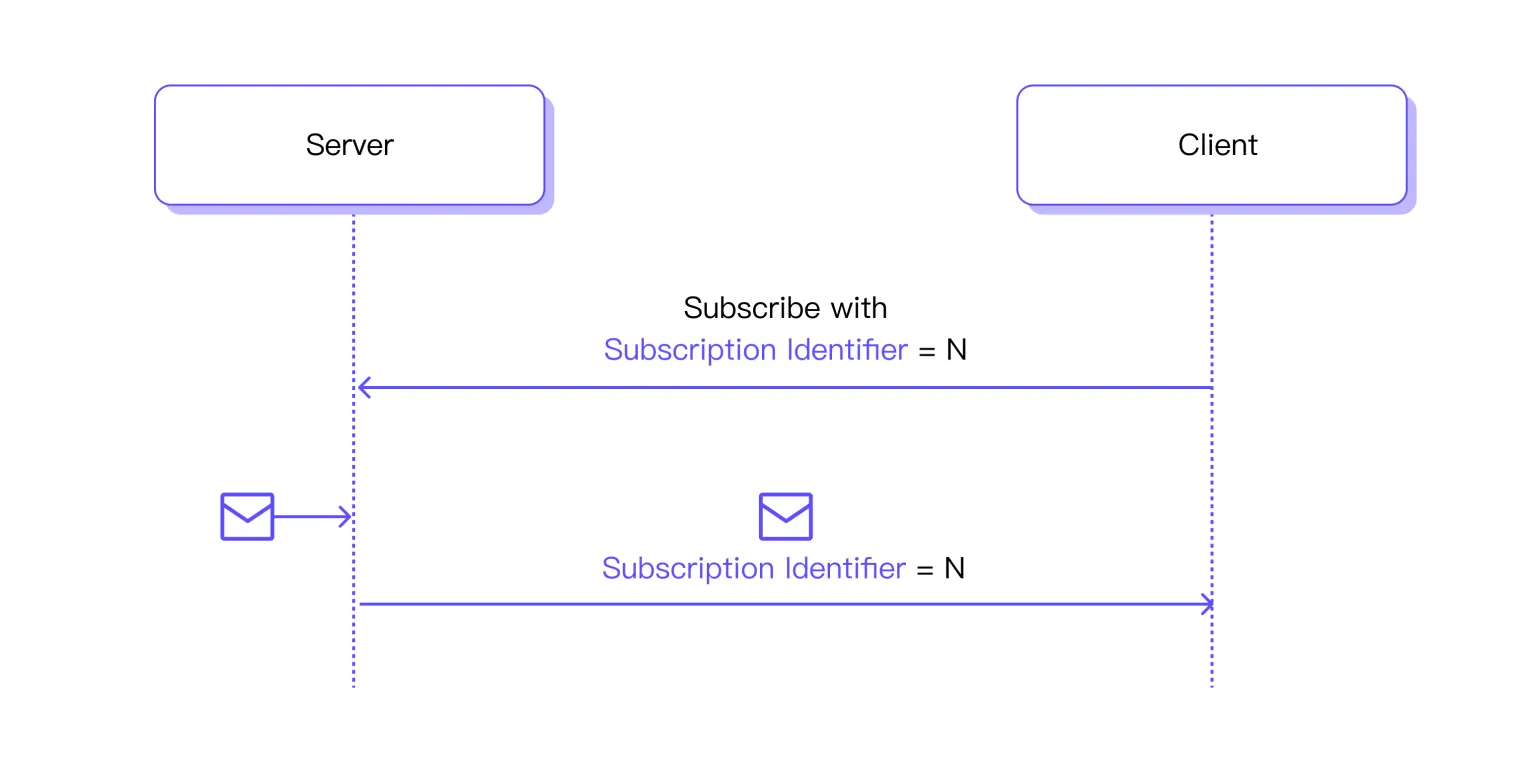Click the dotted Server lifeline just below Server box
Screen dimensions: 1520x783
354,235
